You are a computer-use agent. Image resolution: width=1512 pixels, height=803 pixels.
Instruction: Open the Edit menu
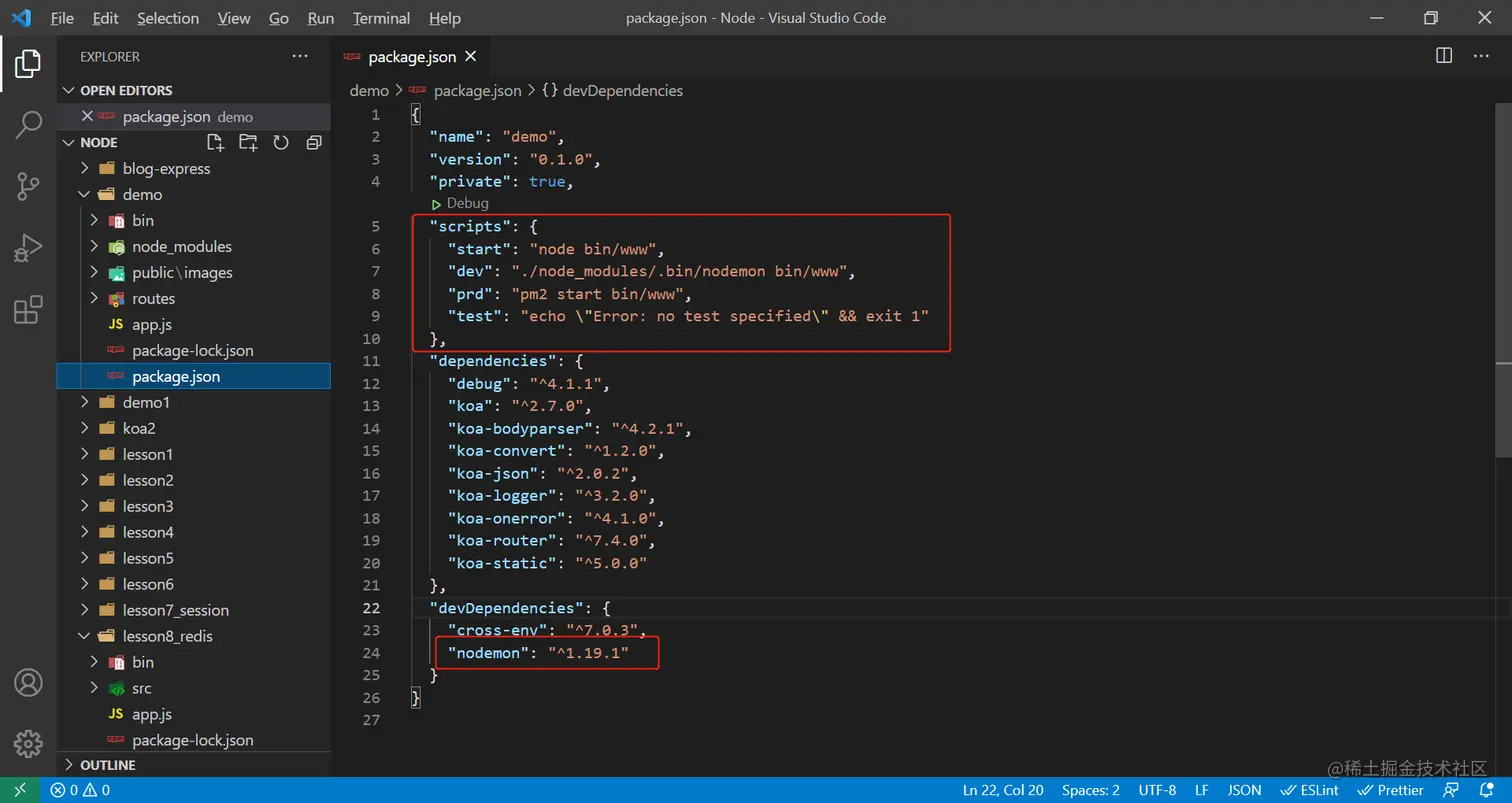coord(105,18)
